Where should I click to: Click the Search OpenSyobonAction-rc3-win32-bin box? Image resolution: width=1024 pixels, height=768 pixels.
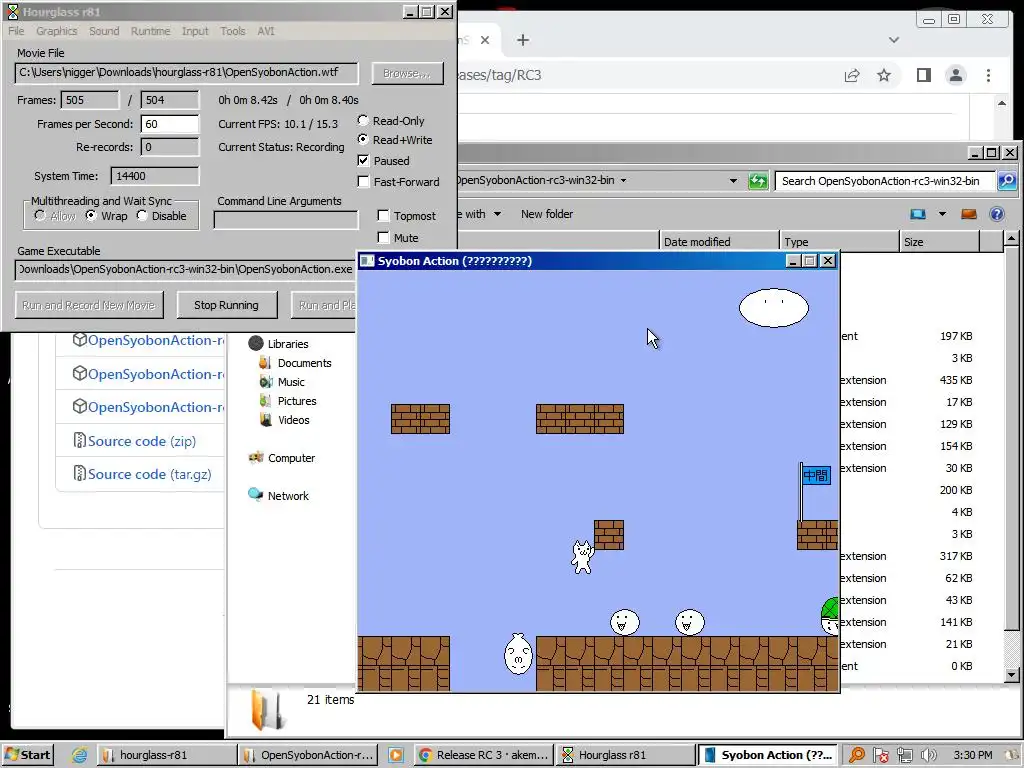(885, 181)
